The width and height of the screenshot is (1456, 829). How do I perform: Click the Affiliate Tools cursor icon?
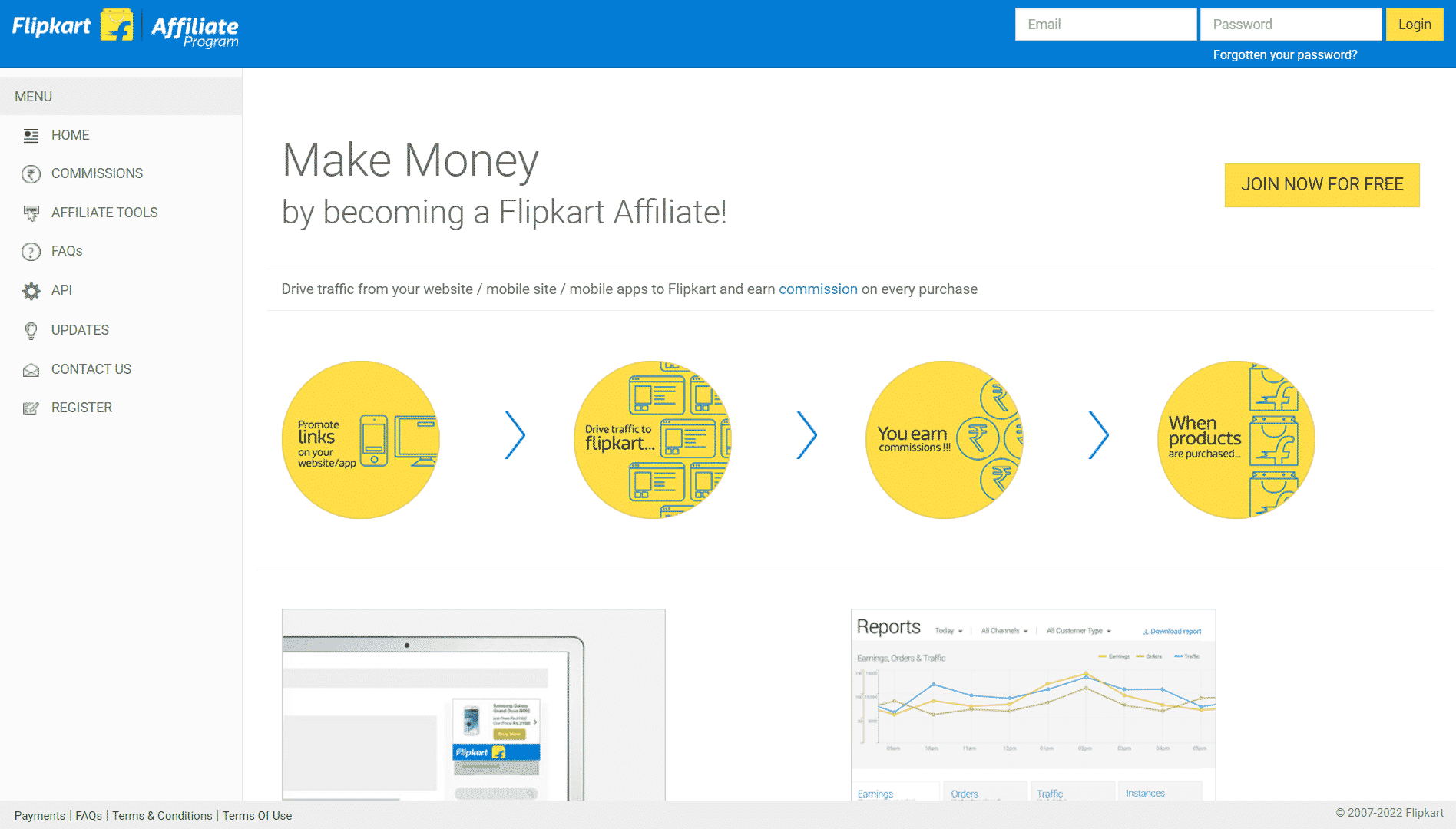point(31,213)
